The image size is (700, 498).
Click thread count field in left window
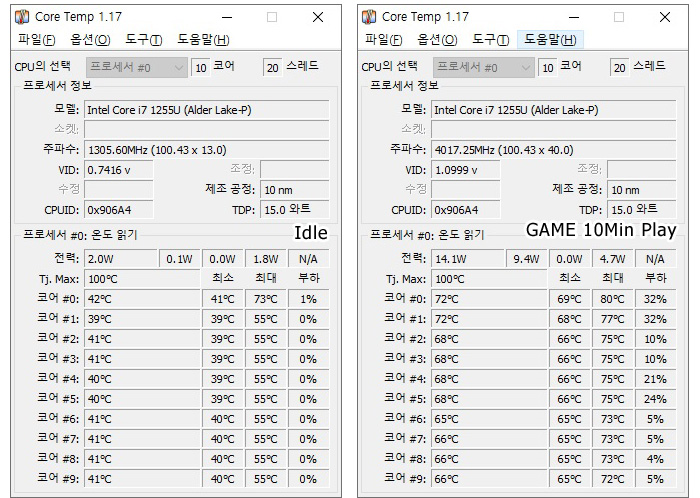click(x=272, y=68)
